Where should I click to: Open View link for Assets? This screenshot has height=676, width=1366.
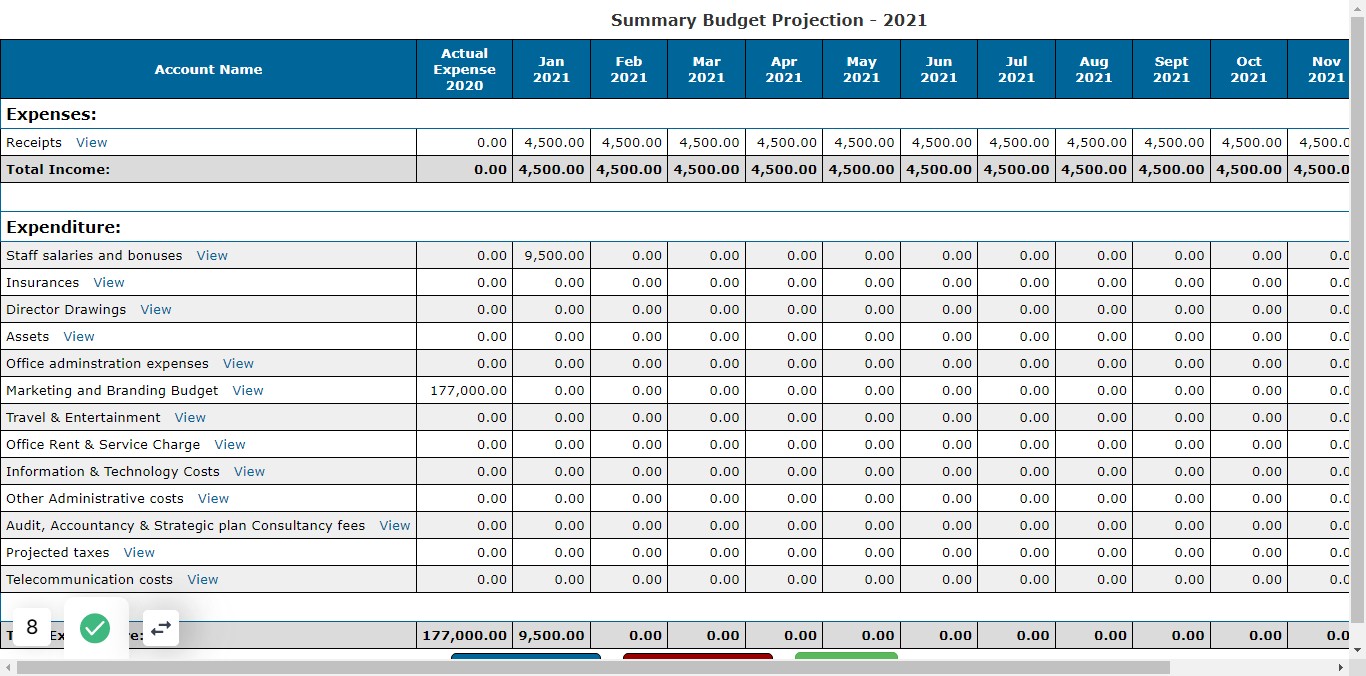79,337
